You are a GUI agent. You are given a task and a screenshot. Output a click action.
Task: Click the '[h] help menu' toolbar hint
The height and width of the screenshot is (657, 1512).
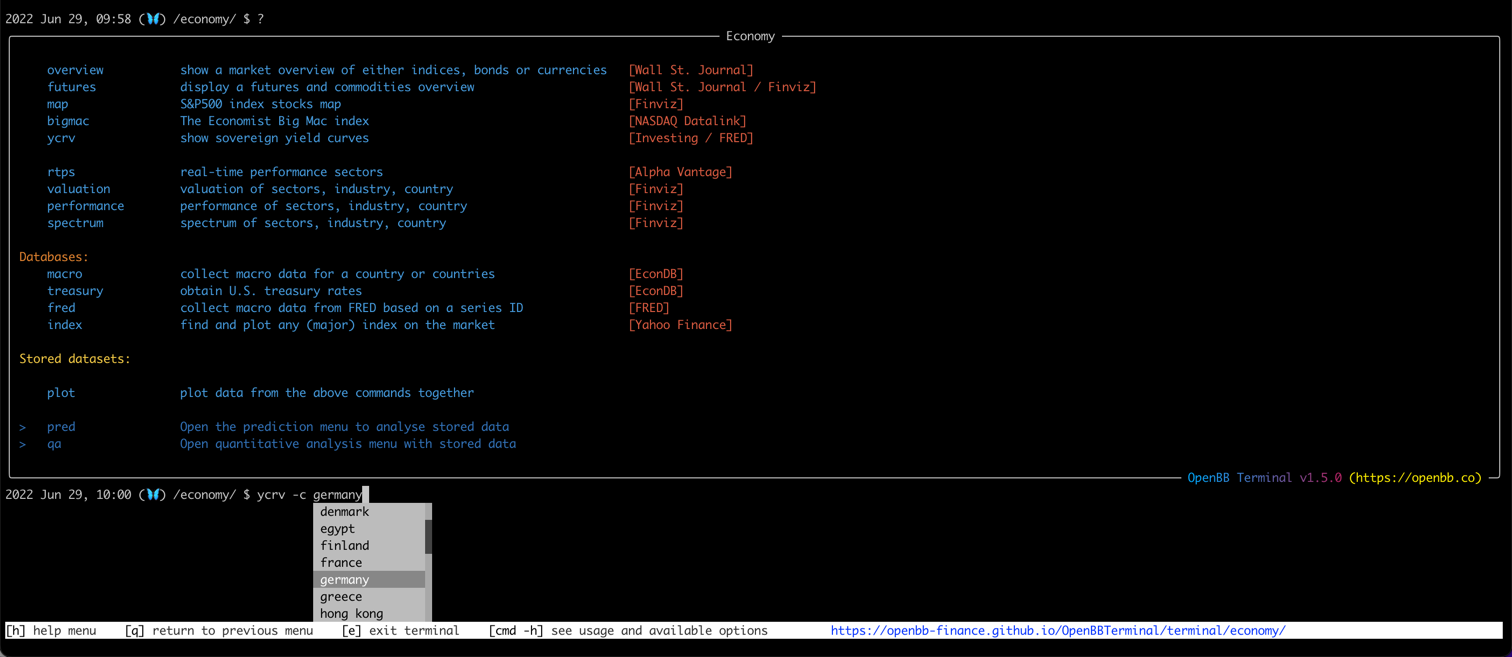51,631
